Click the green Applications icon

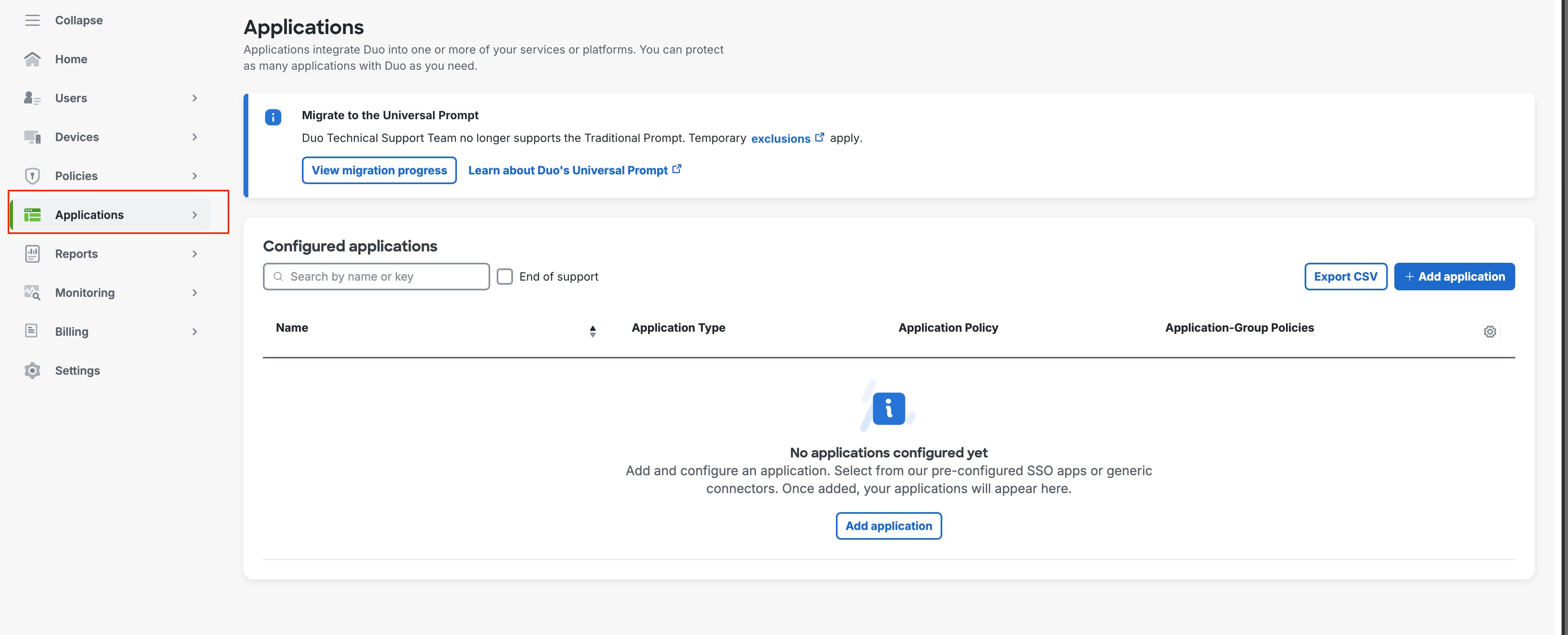(32, 215)
